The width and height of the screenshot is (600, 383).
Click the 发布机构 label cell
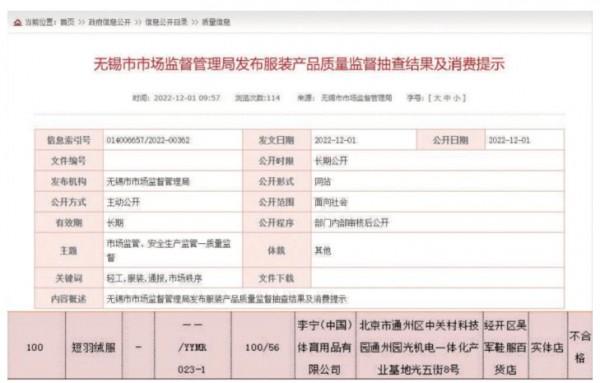coord(69,181)
